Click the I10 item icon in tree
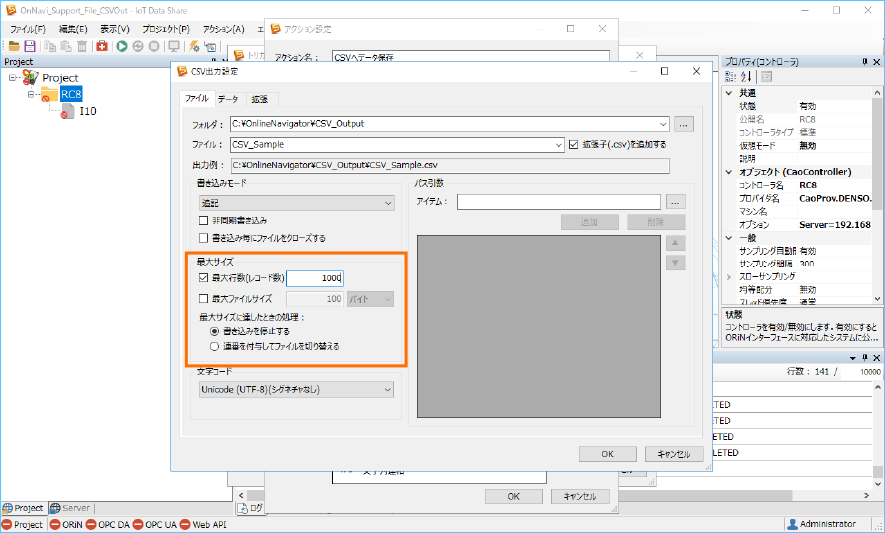 (66, 111)
